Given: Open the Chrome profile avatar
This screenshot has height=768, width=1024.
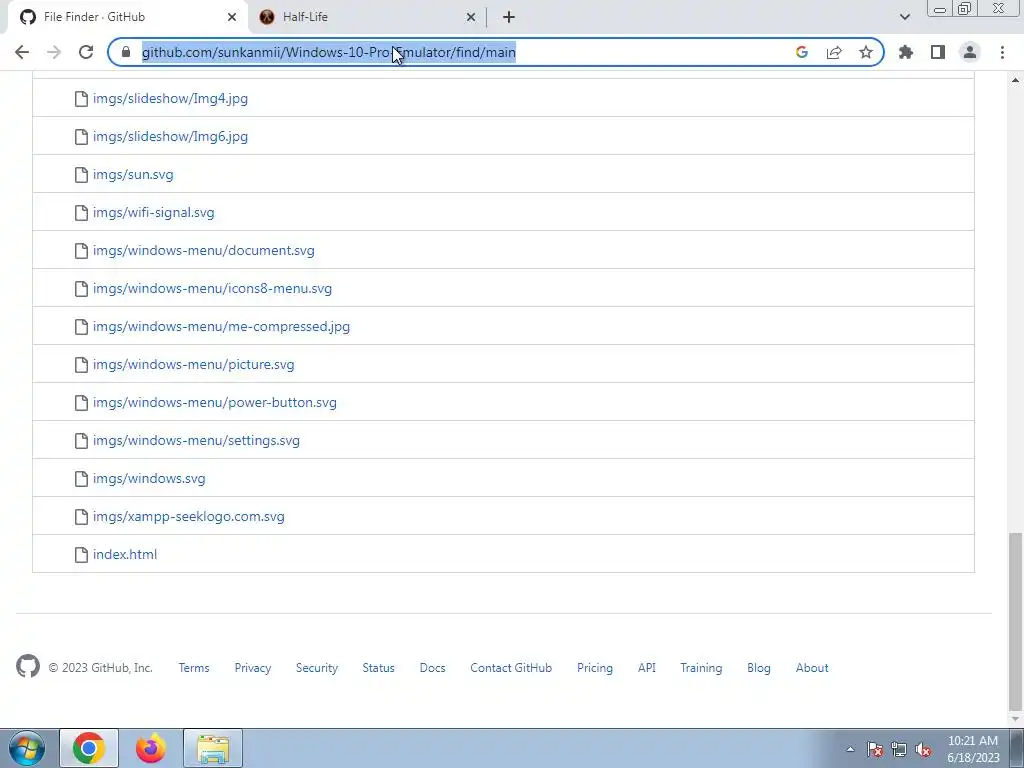Looking at the screenshot, I should [970, 52].
